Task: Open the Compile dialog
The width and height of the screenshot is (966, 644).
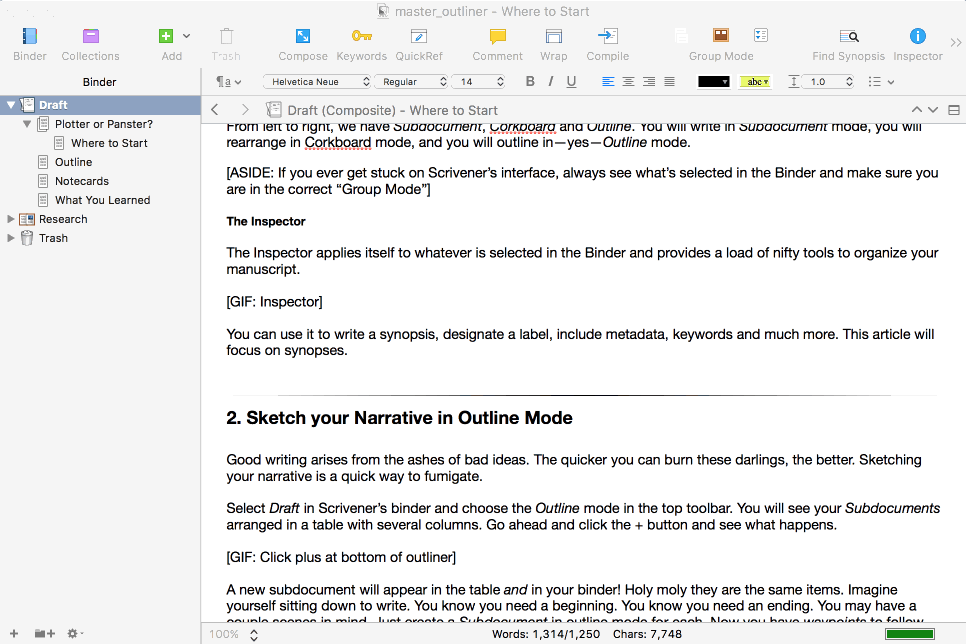Action: pos(607,36)
